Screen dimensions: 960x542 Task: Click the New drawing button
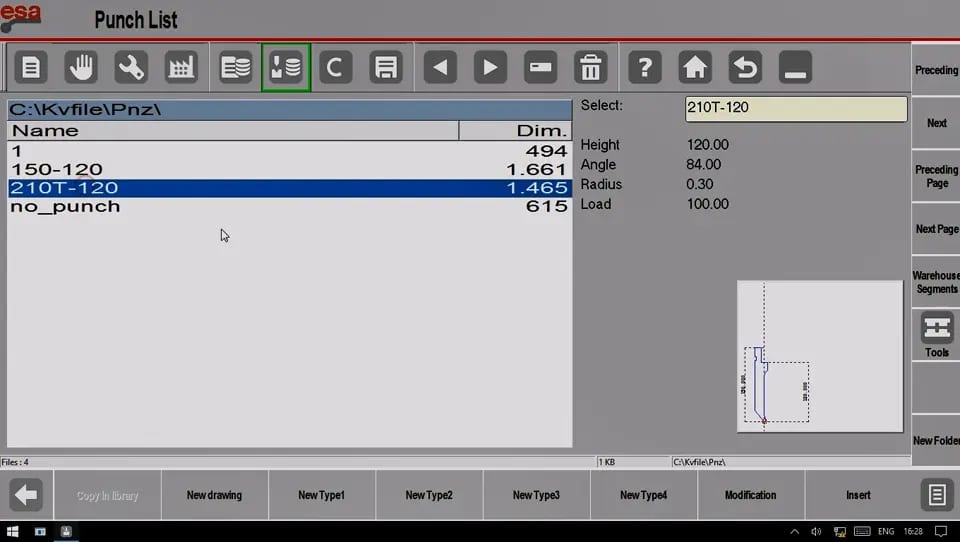[x=214, y=495]
